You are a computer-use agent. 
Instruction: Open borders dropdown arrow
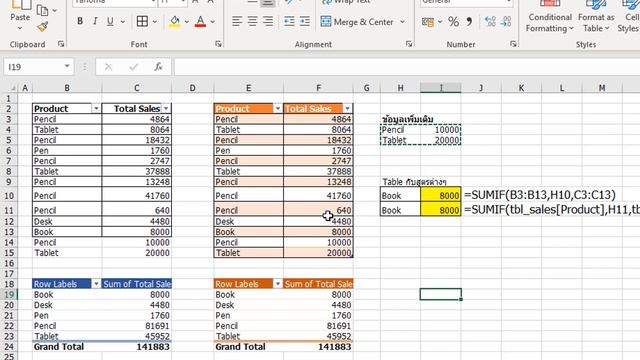click(x=155, y=22)
